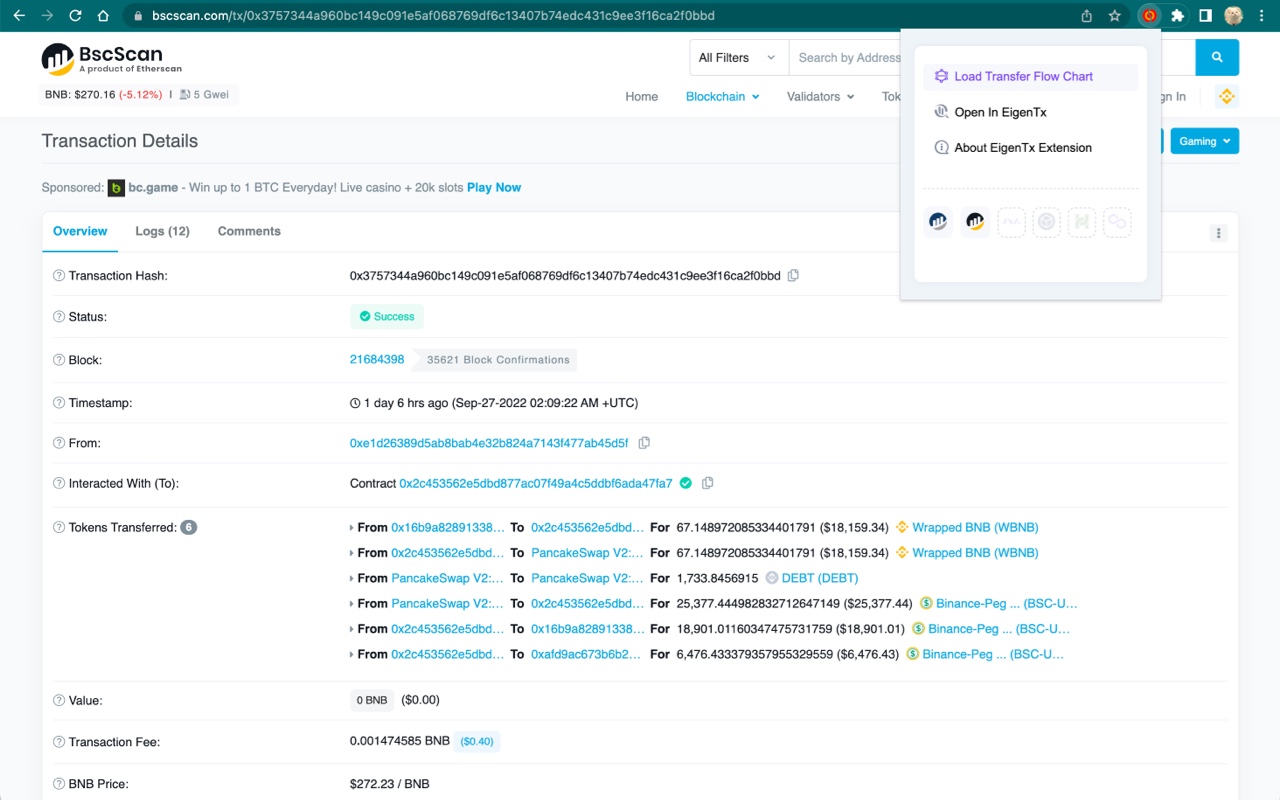This screenshot has height=800, width=1280.
Task: Copy the From address
Action: pos(644,443)
